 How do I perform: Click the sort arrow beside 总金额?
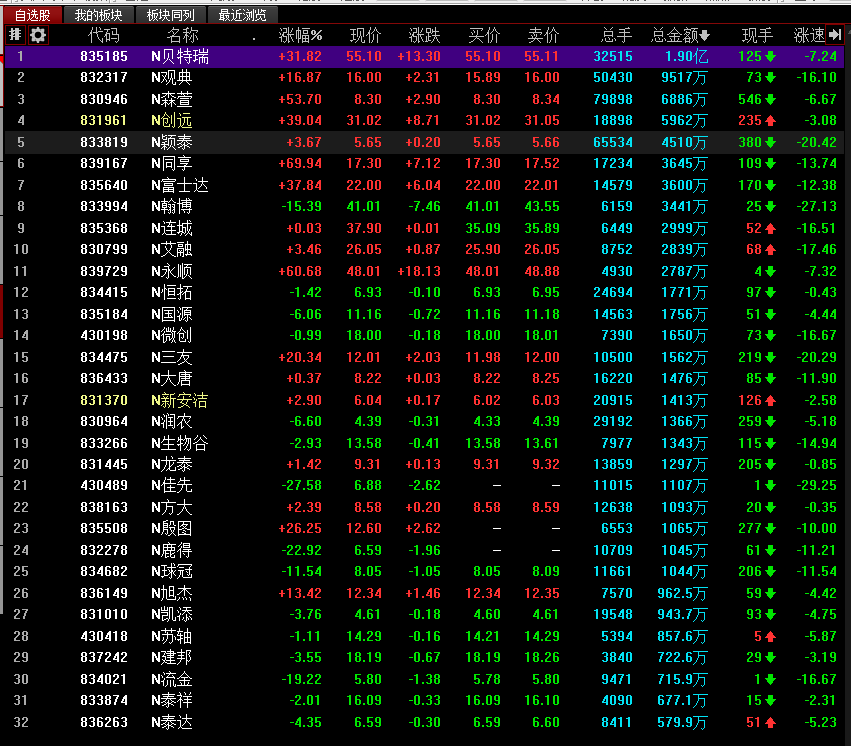click(705, 36)
